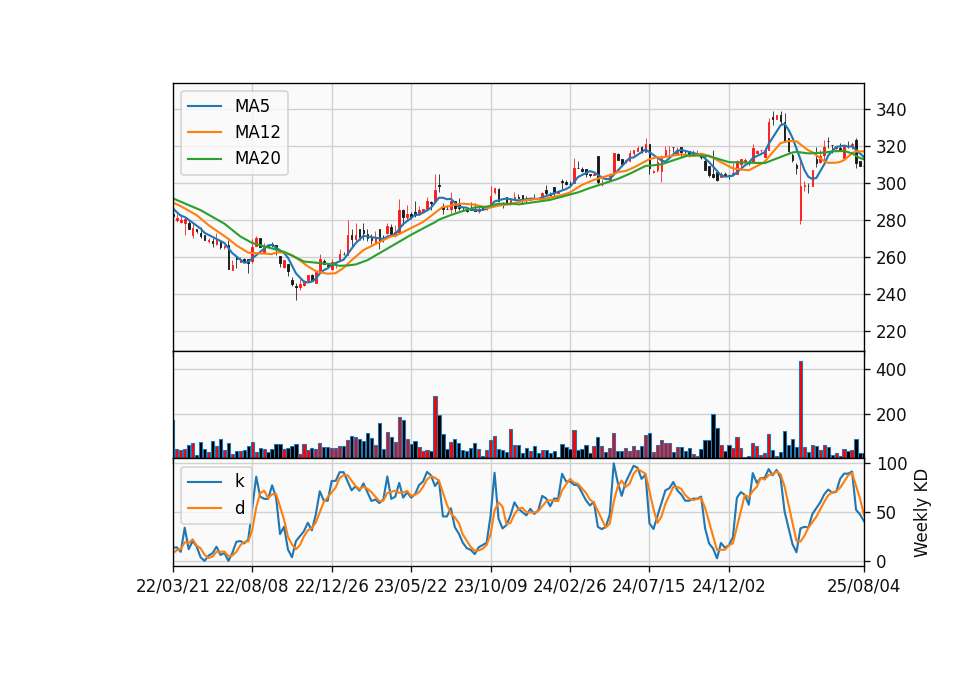Click the 400 volume axis label
960x690 pixels.
pos(891,370)
